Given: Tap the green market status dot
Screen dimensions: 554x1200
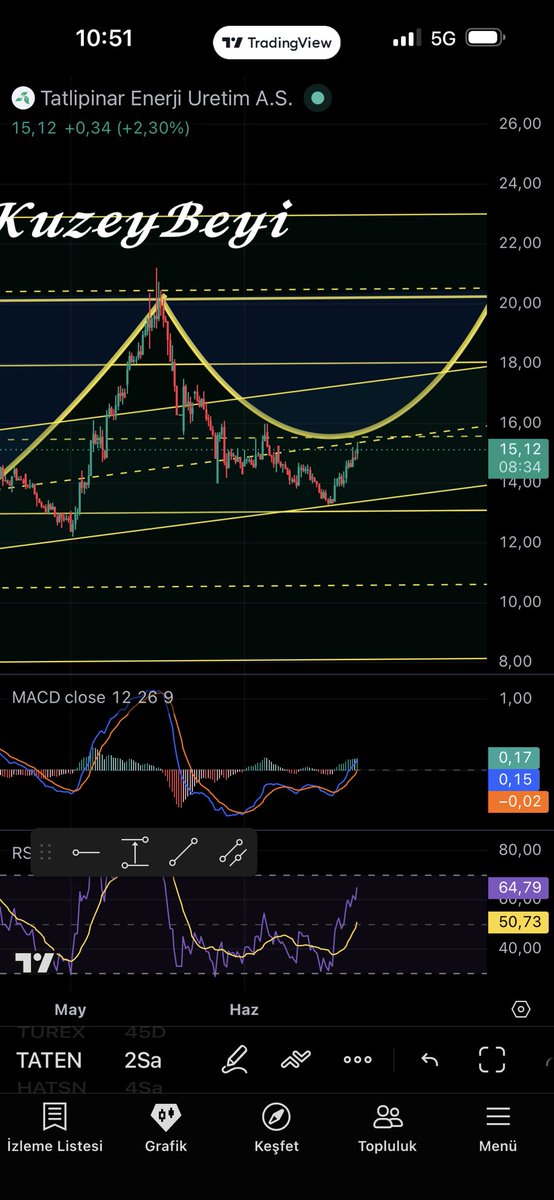Looking at the screenshot, I should click(x=317, y=98).
